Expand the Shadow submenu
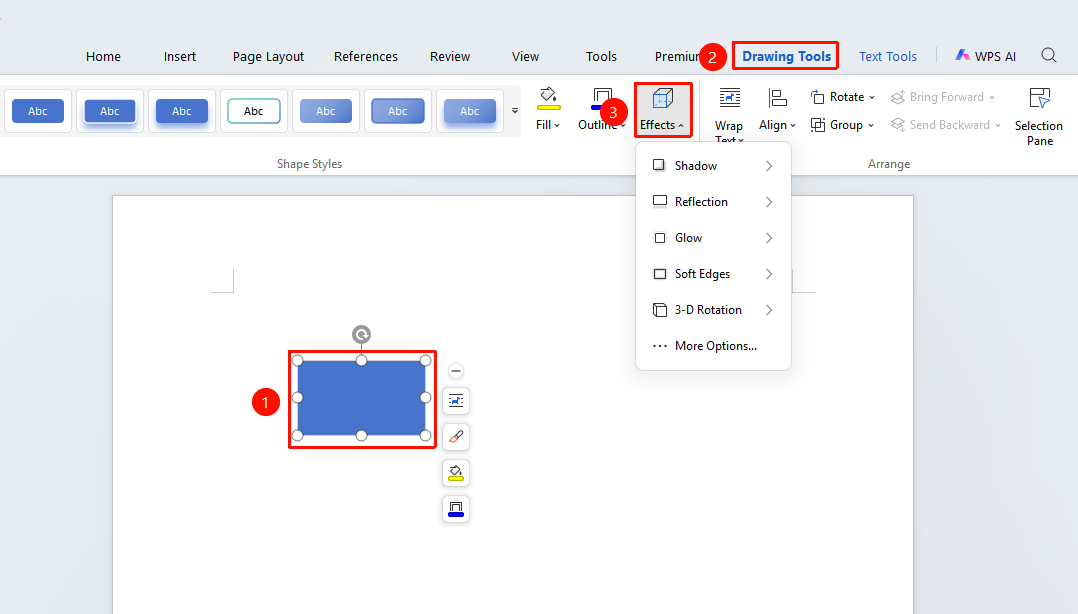Image resolution: width=1078 pixels, height=614 pixels. pos(713,166)
